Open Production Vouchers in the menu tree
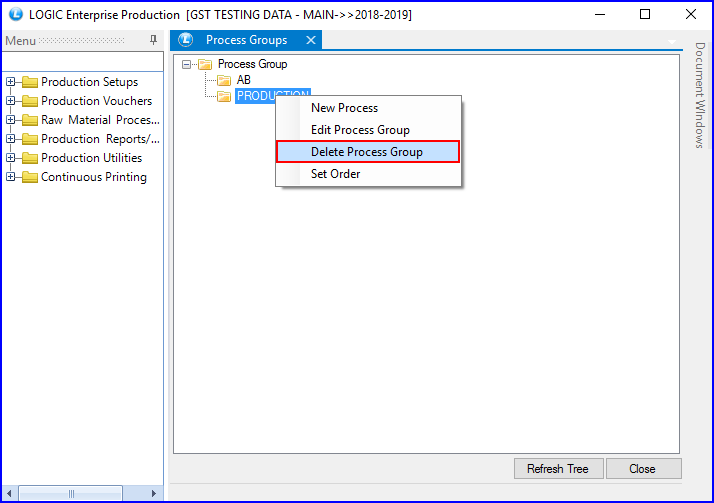The width and height of the screenshot is (714, 503). point(97,101)
